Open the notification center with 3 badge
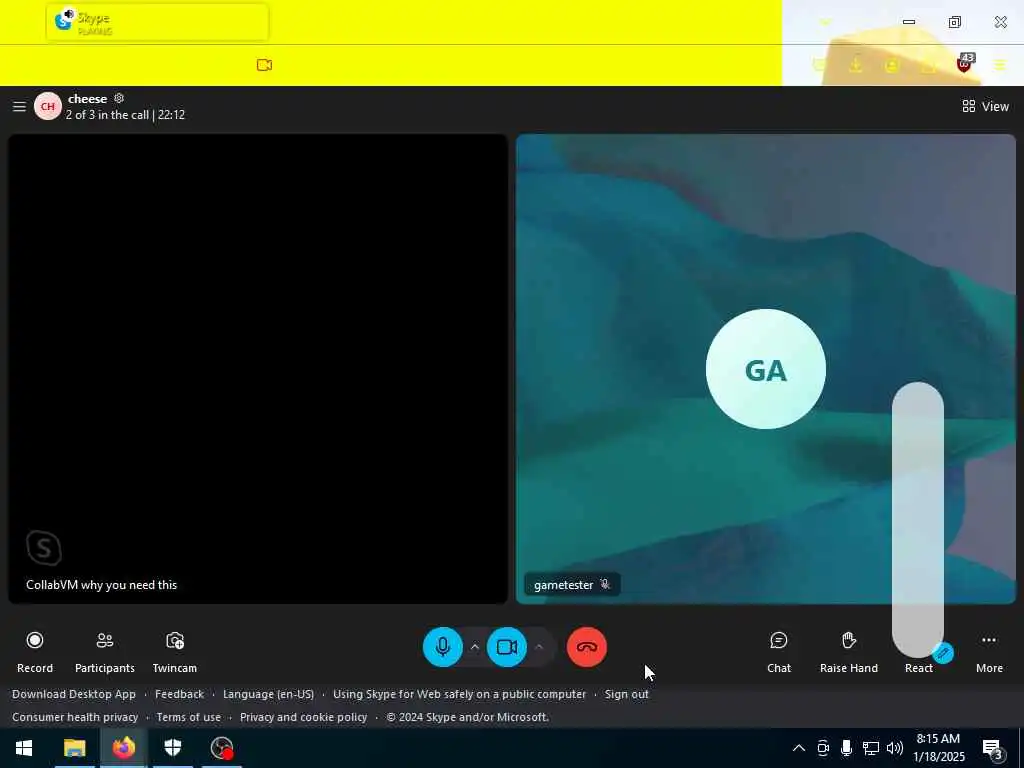The image size is (1024, 768). coord(993,748)
